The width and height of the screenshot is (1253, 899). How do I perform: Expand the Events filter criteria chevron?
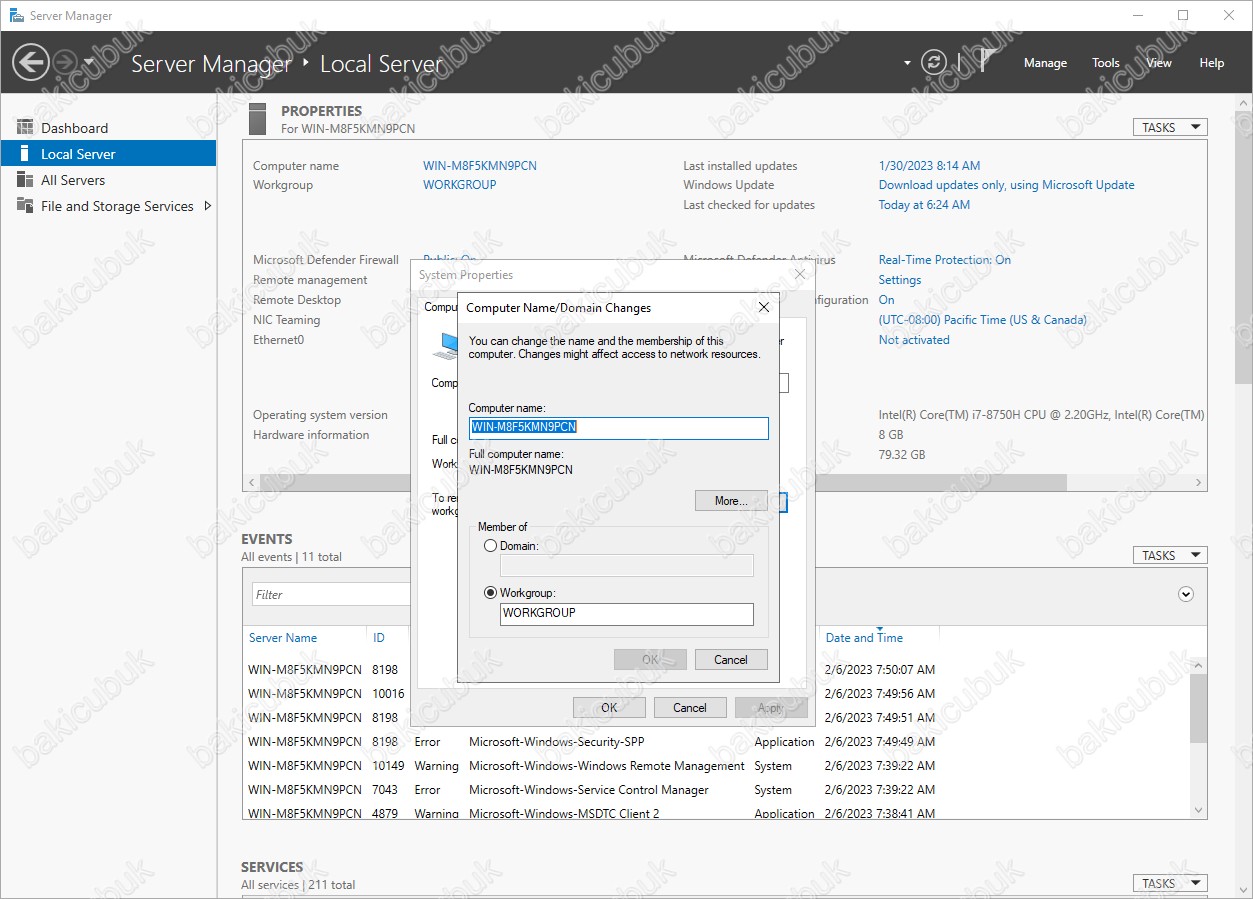click(1186, 594)
